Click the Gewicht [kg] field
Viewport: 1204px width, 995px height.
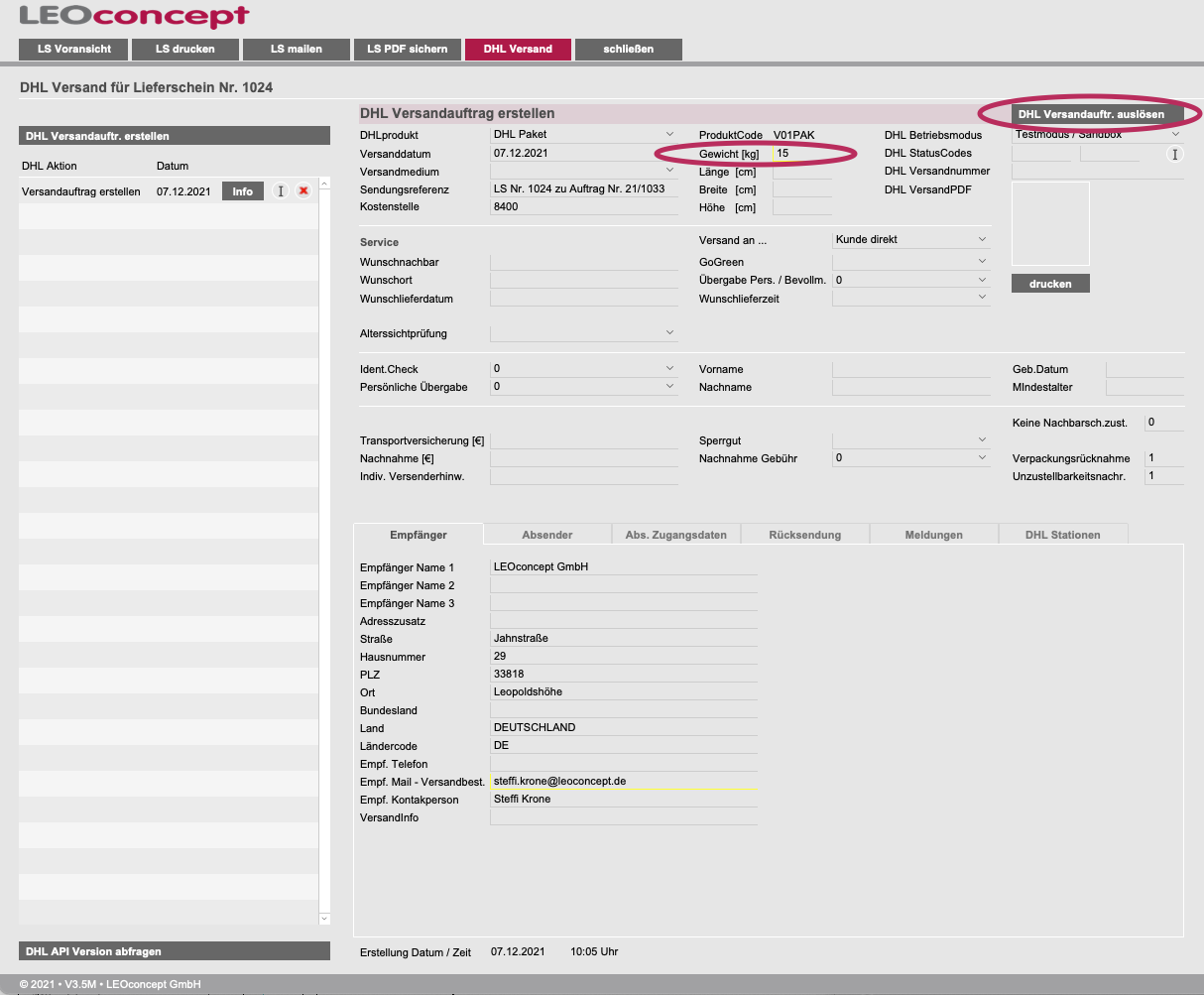[802, 154]
